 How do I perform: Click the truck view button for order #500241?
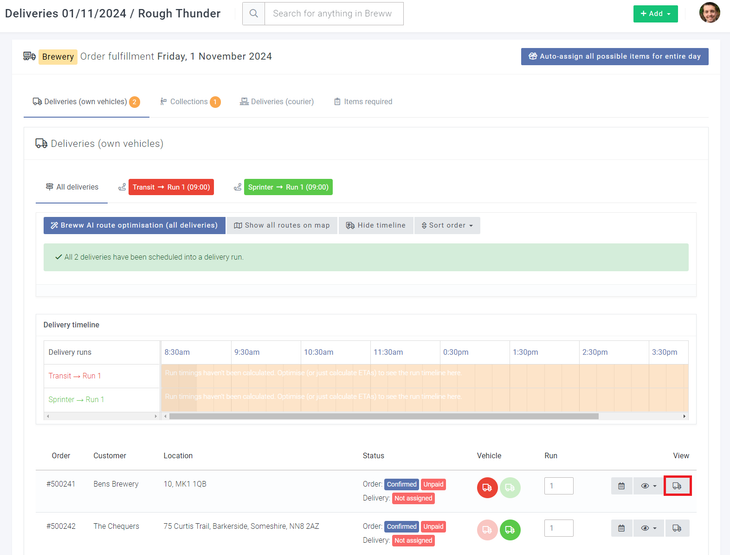point(677,486)
